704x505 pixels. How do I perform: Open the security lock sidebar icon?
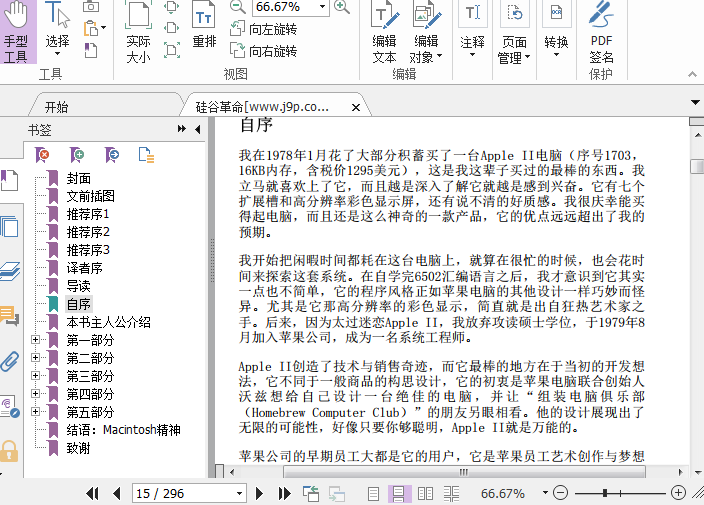coord(9,451)
